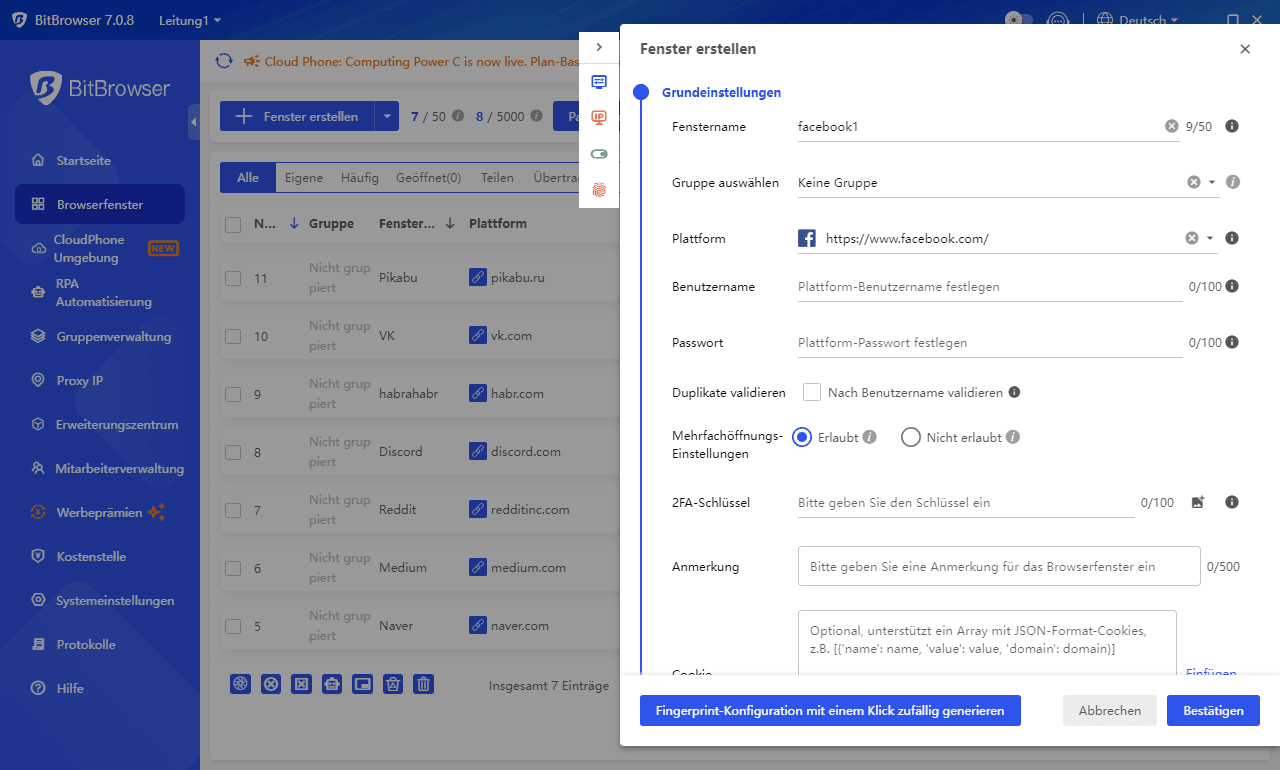Clear the Fenstername field with X icon
1280x770 pixels.
pos(1171,126)
